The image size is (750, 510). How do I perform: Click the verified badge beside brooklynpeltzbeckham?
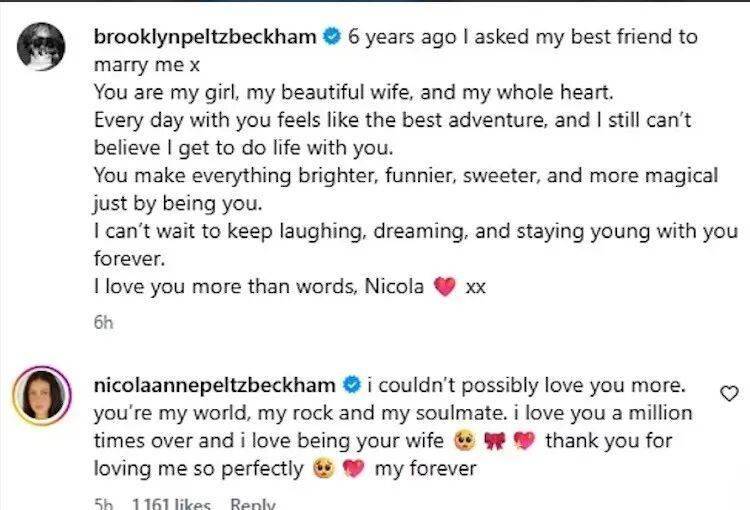click(x=332, y=36)
